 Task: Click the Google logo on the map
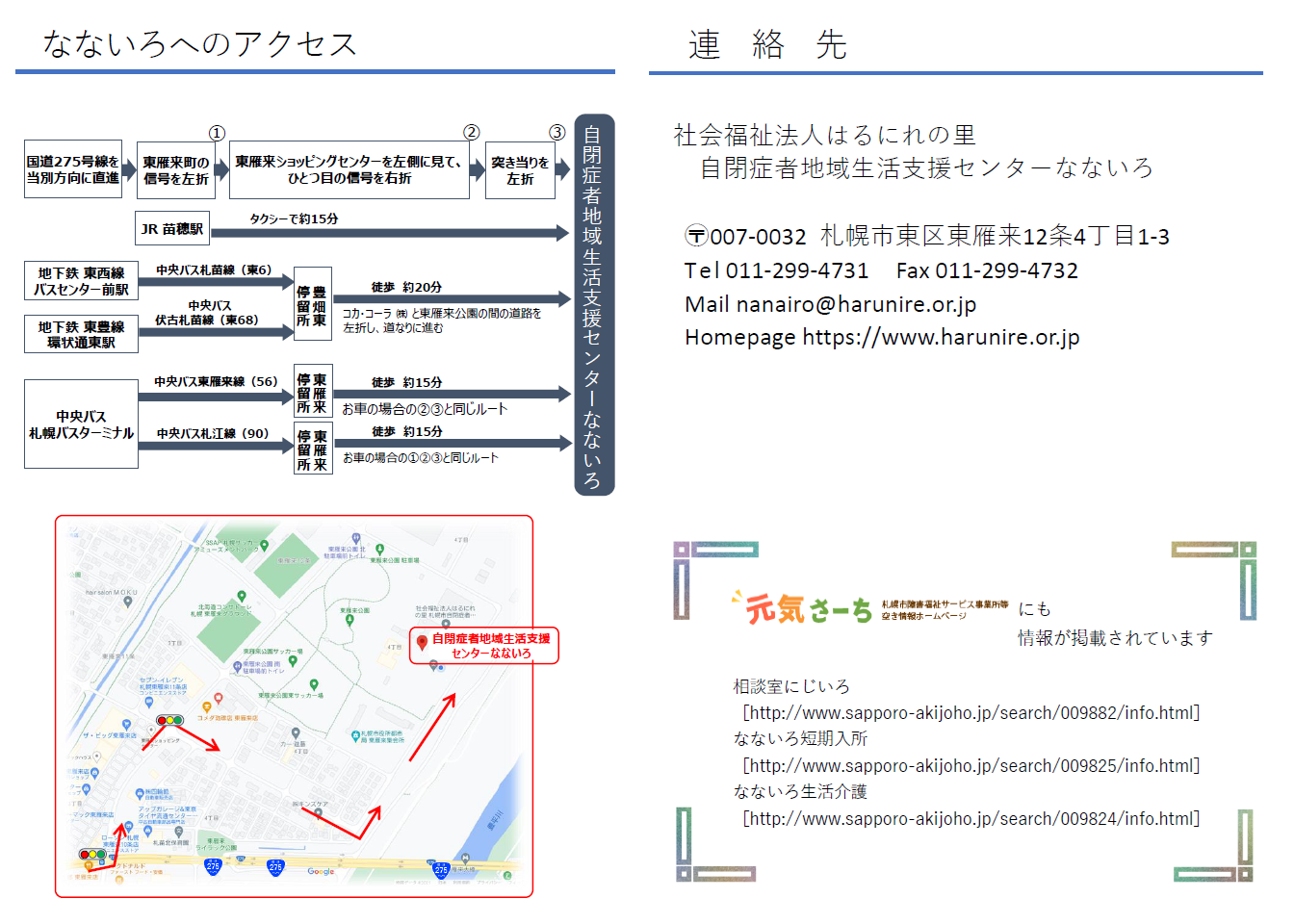coord(321,872)
